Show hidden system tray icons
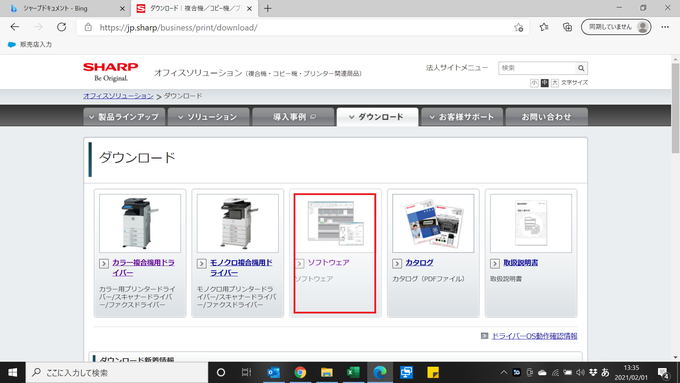Image resolution: width=680 pixels, height=383 pixels. point(503,372)
